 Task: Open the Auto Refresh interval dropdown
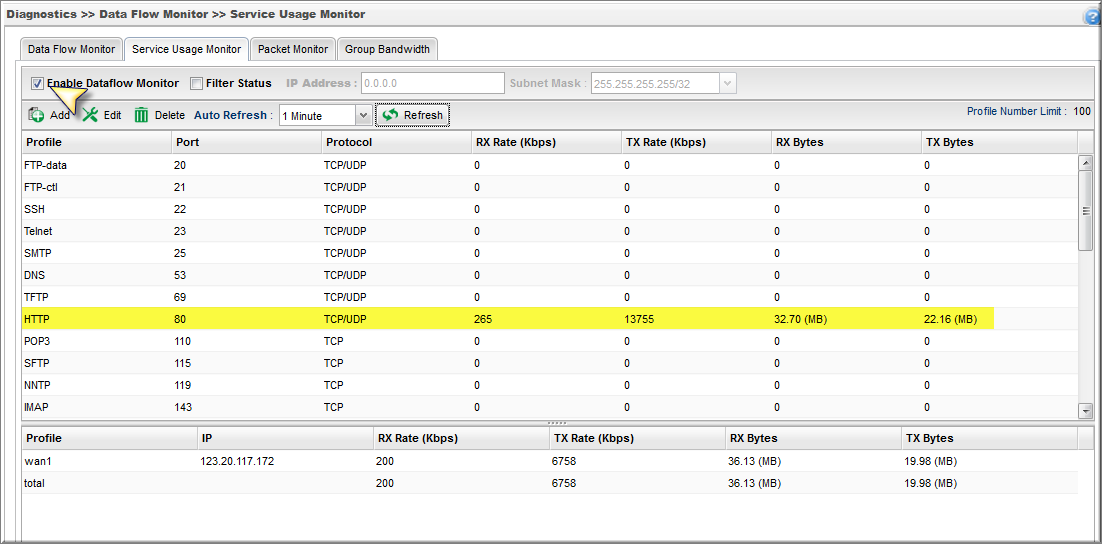pyautogui.click(x=326, y=116)
